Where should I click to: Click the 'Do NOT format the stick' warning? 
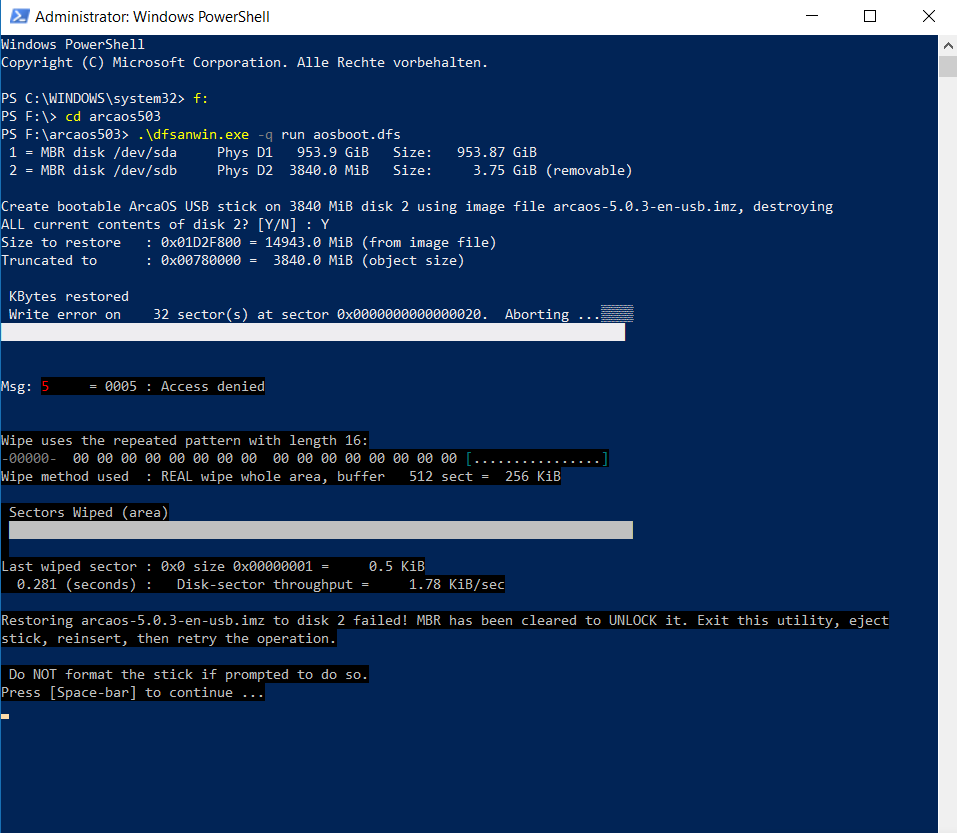(189, 675)
